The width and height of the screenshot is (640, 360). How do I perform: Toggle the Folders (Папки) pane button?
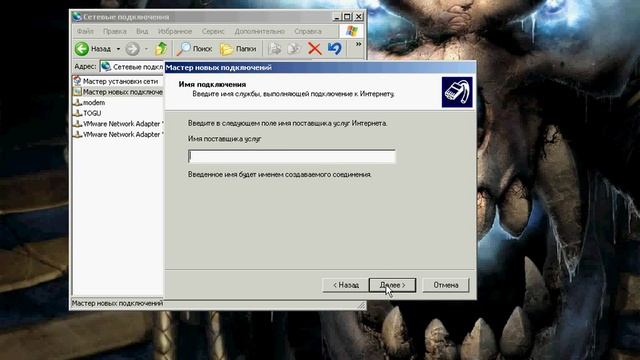[x=238, y=49]
